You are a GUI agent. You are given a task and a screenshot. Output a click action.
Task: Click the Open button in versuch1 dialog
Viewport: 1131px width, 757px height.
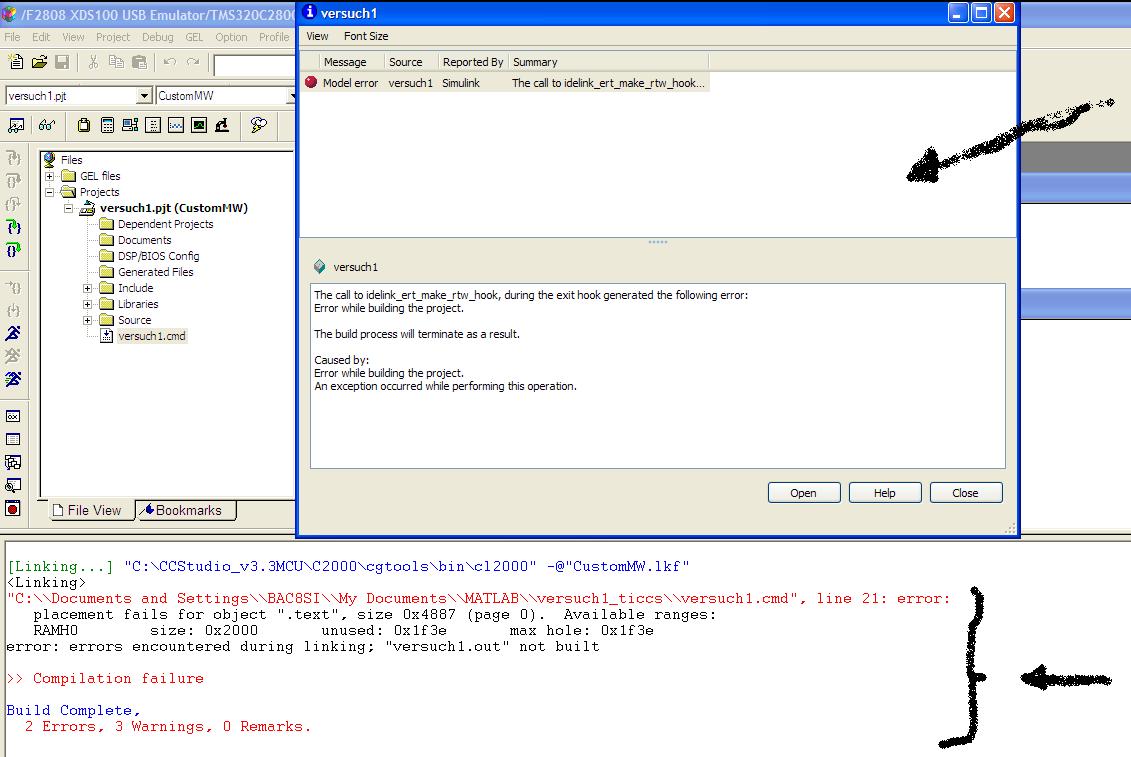(x=803, y=493)
